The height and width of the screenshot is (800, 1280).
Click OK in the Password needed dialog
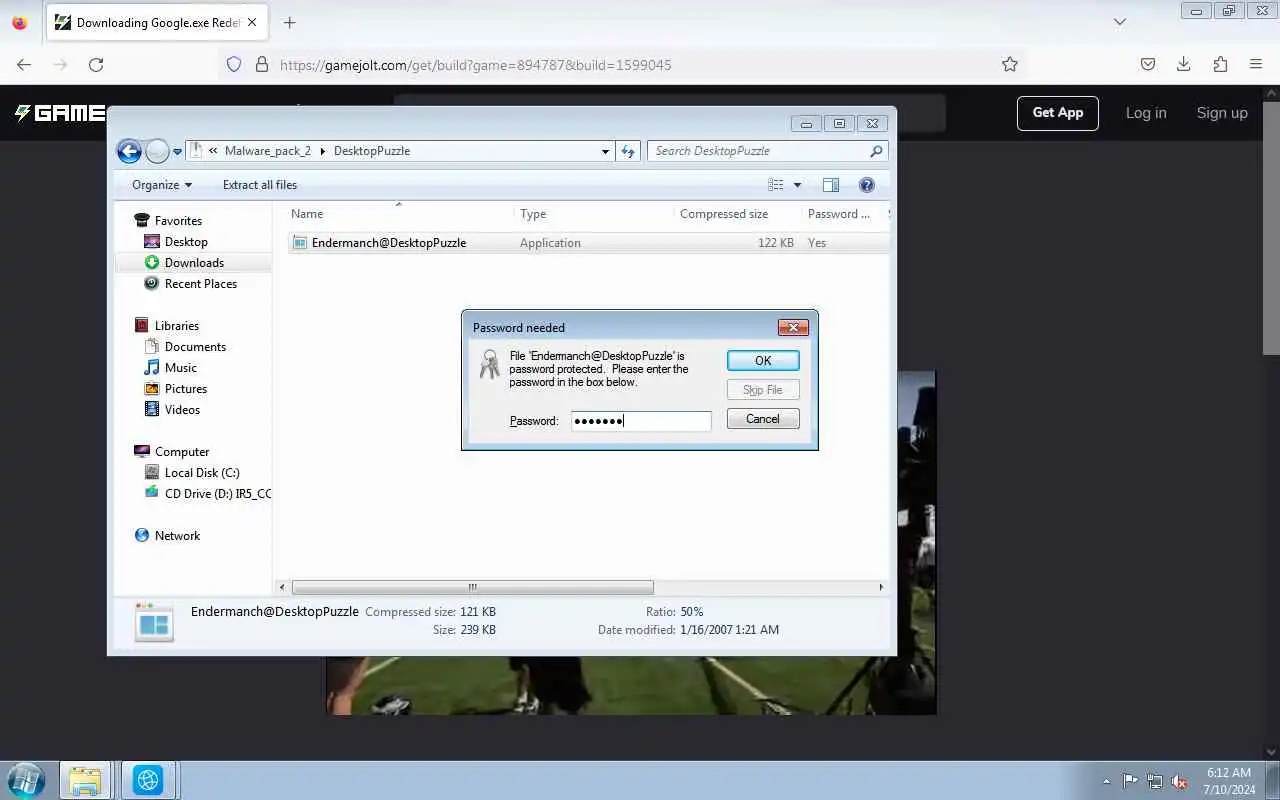click(763, 361)
